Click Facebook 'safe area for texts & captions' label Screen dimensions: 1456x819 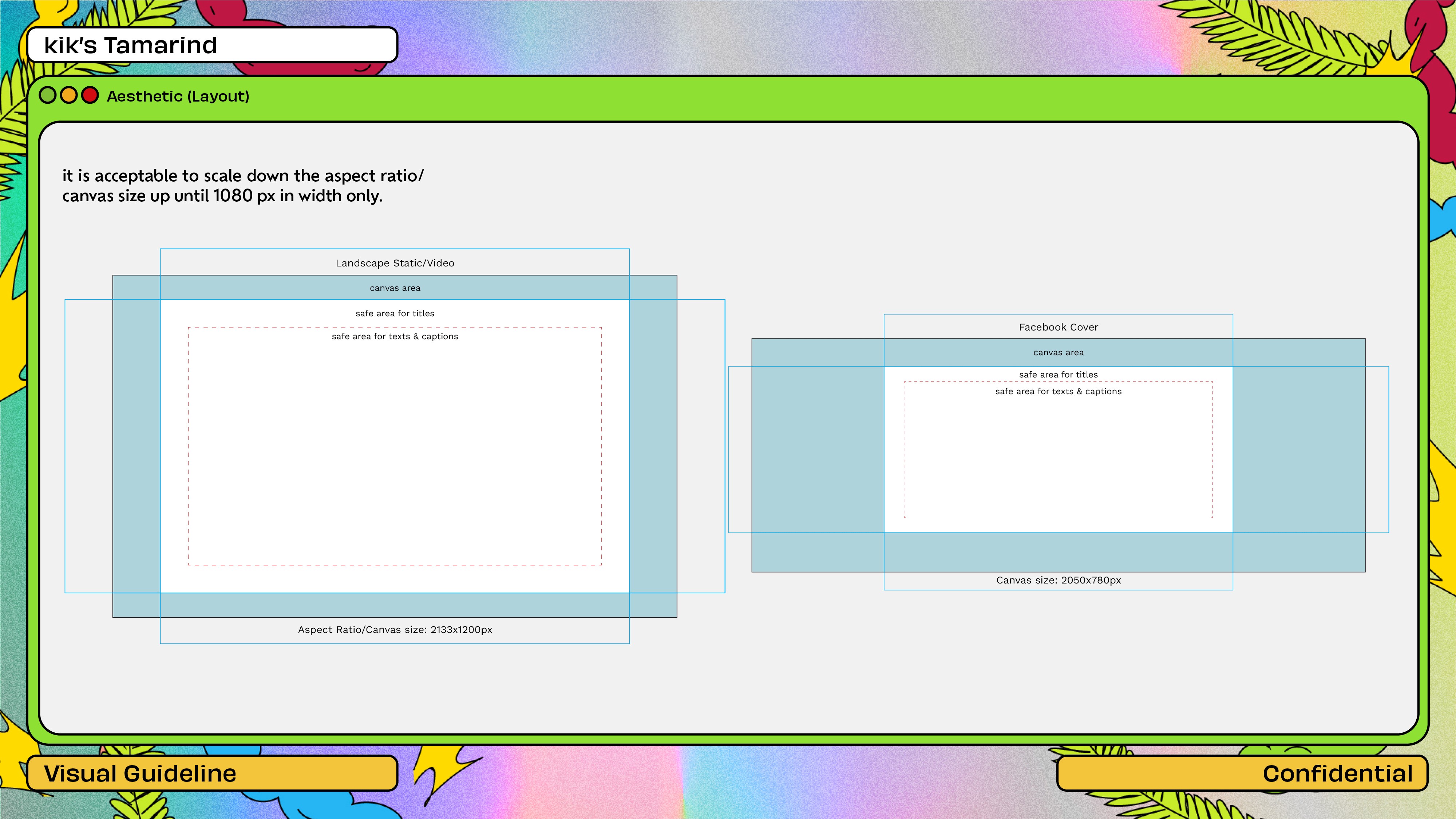pos(1058,392)
